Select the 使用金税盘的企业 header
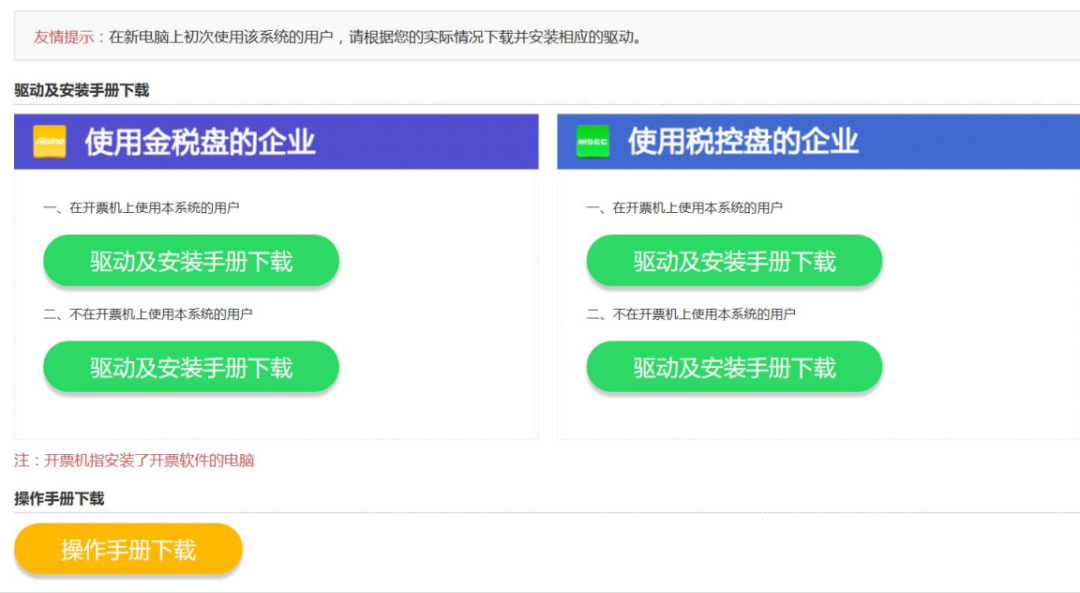Image resolution: width=1080 pixels, height=593 pixels. pos(276,141)
